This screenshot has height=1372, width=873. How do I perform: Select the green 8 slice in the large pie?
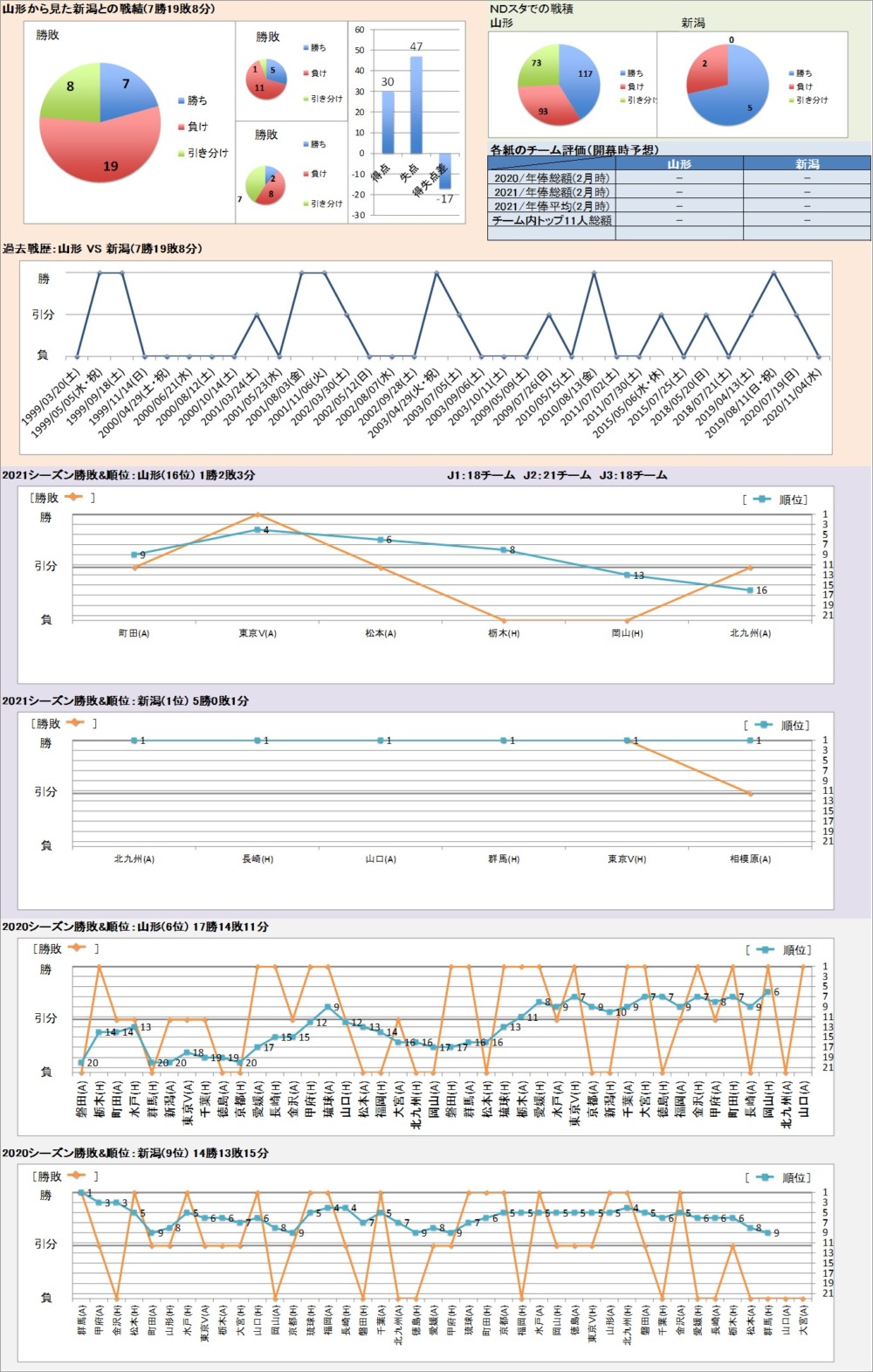68,92
